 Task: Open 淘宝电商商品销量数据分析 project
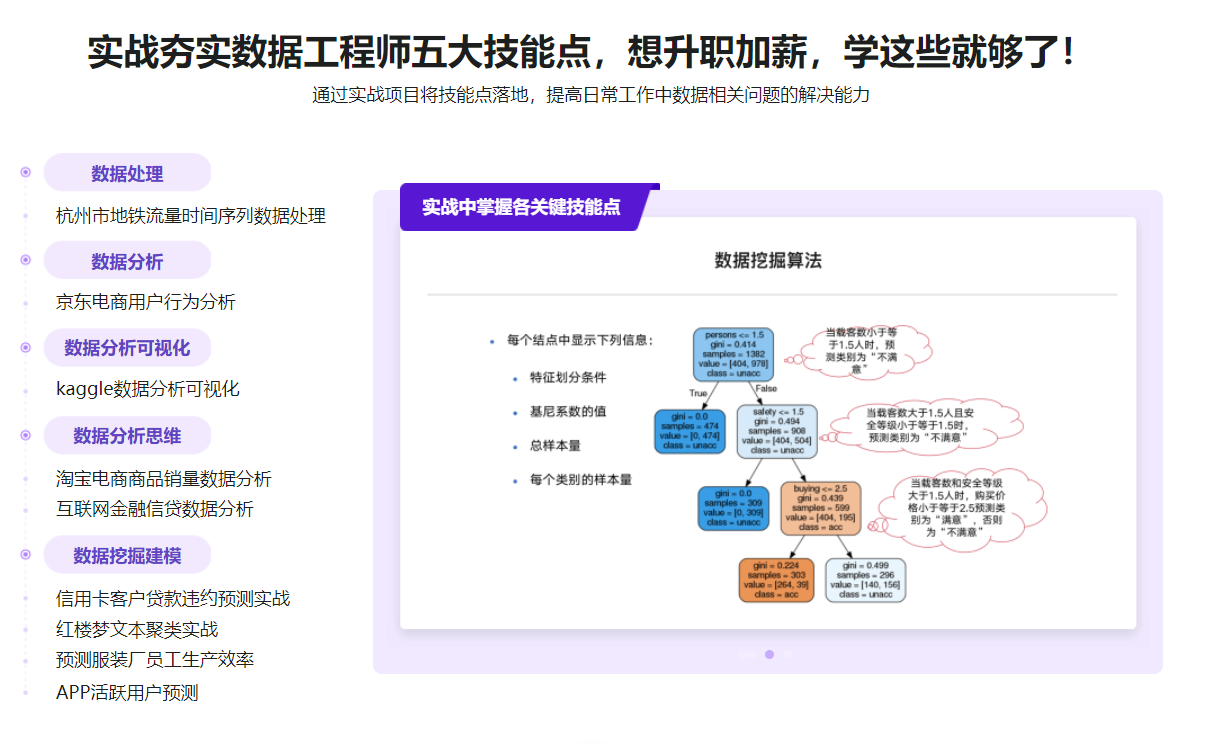(163, 479)
